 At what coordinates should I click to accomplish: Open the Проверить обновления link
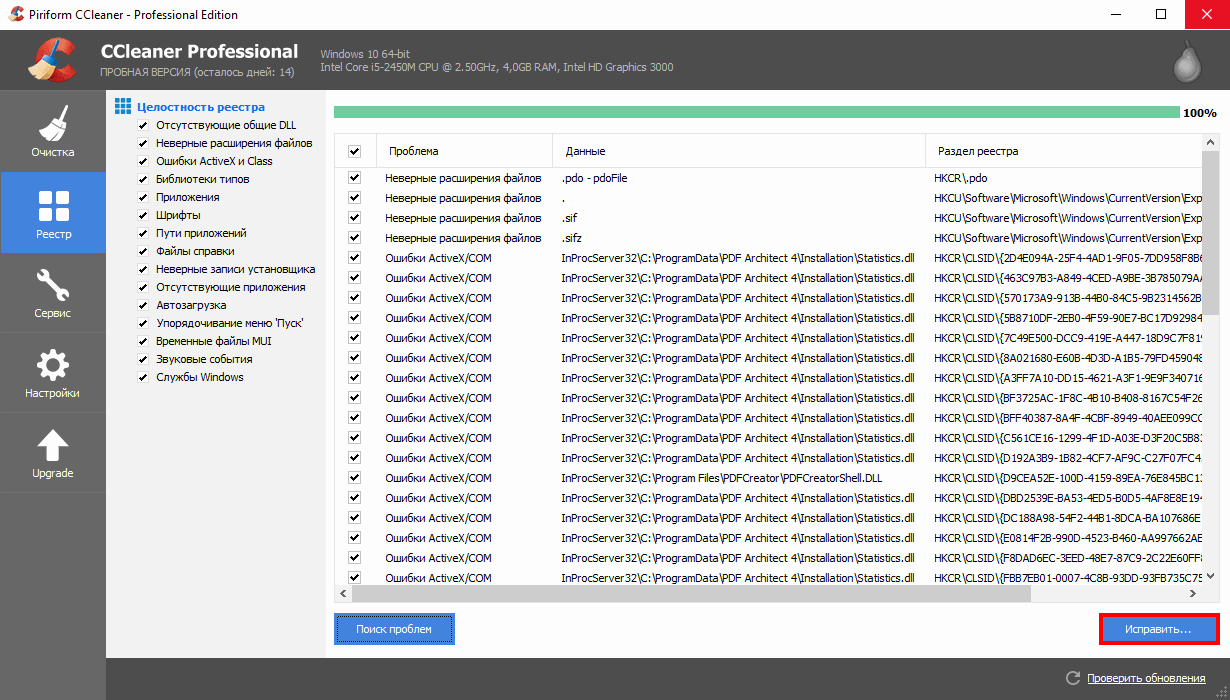pyautogui.click(x=1146, y=678)
